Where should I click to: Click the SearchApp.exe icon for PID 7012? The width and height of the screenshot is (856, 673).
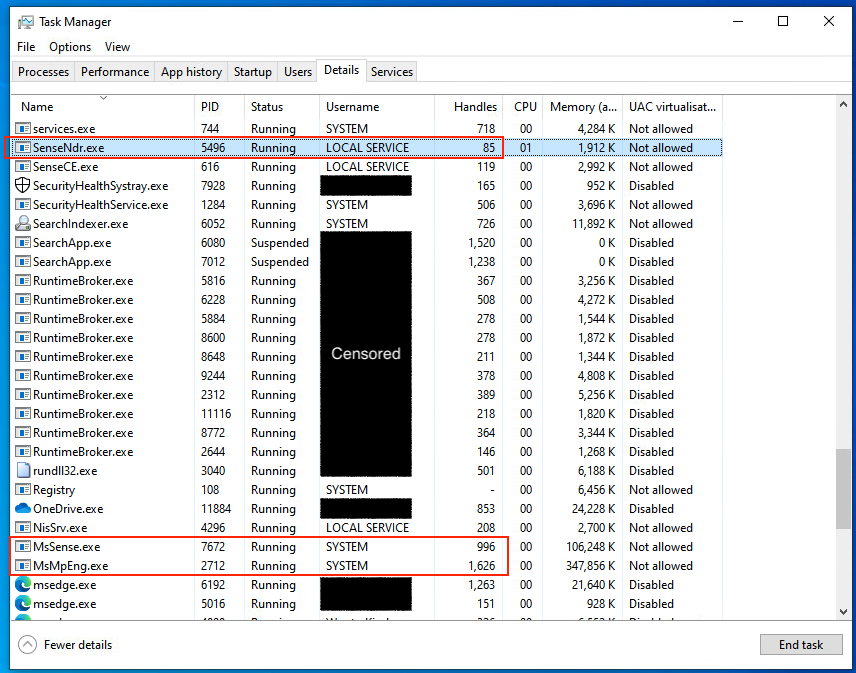coord(23,262)
